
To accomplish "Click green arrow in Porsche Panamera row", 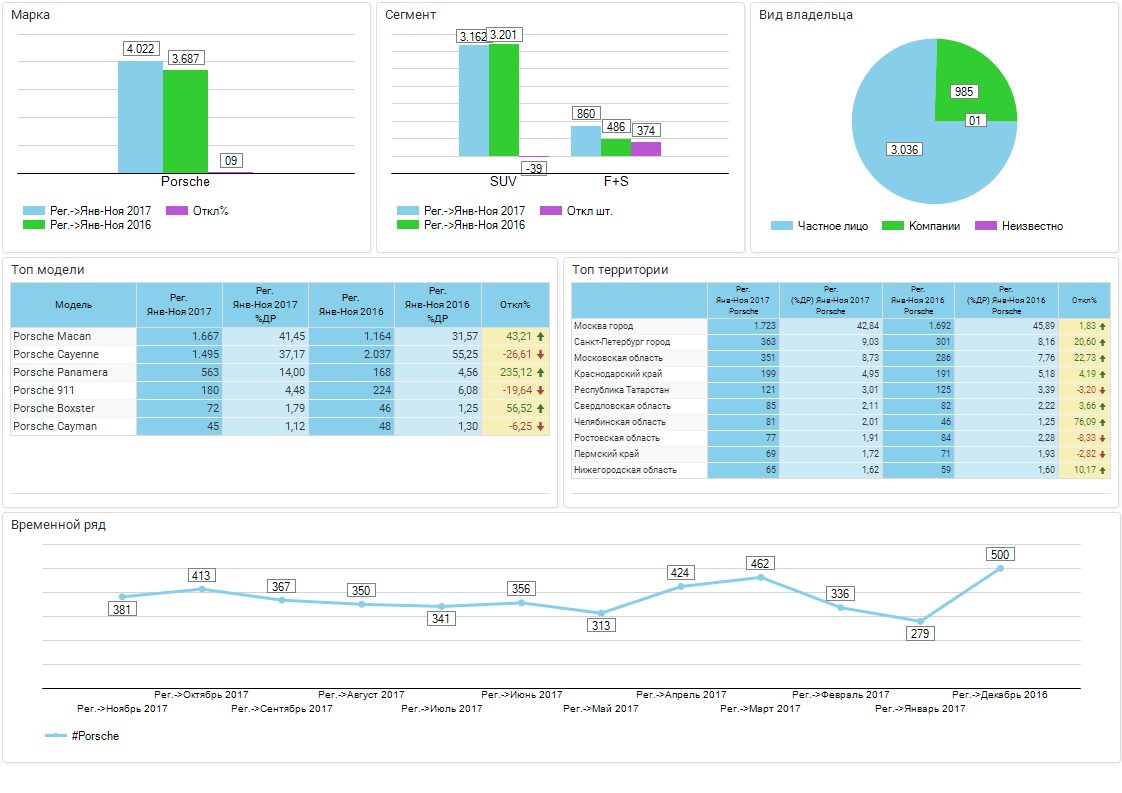I will (x=541, y=372).
